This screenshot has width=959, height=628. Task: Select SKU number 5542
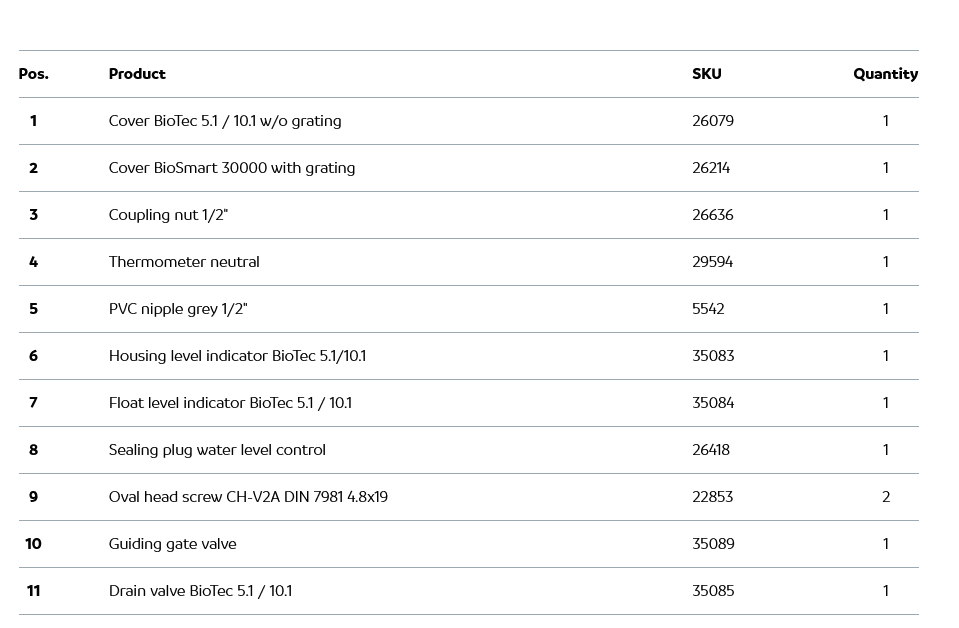tap(708, 309)
